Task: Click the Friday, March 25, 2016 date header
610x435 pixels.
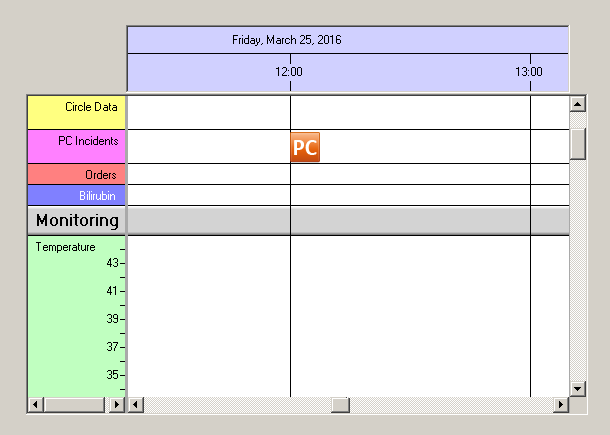Action: tap(287, 40)
